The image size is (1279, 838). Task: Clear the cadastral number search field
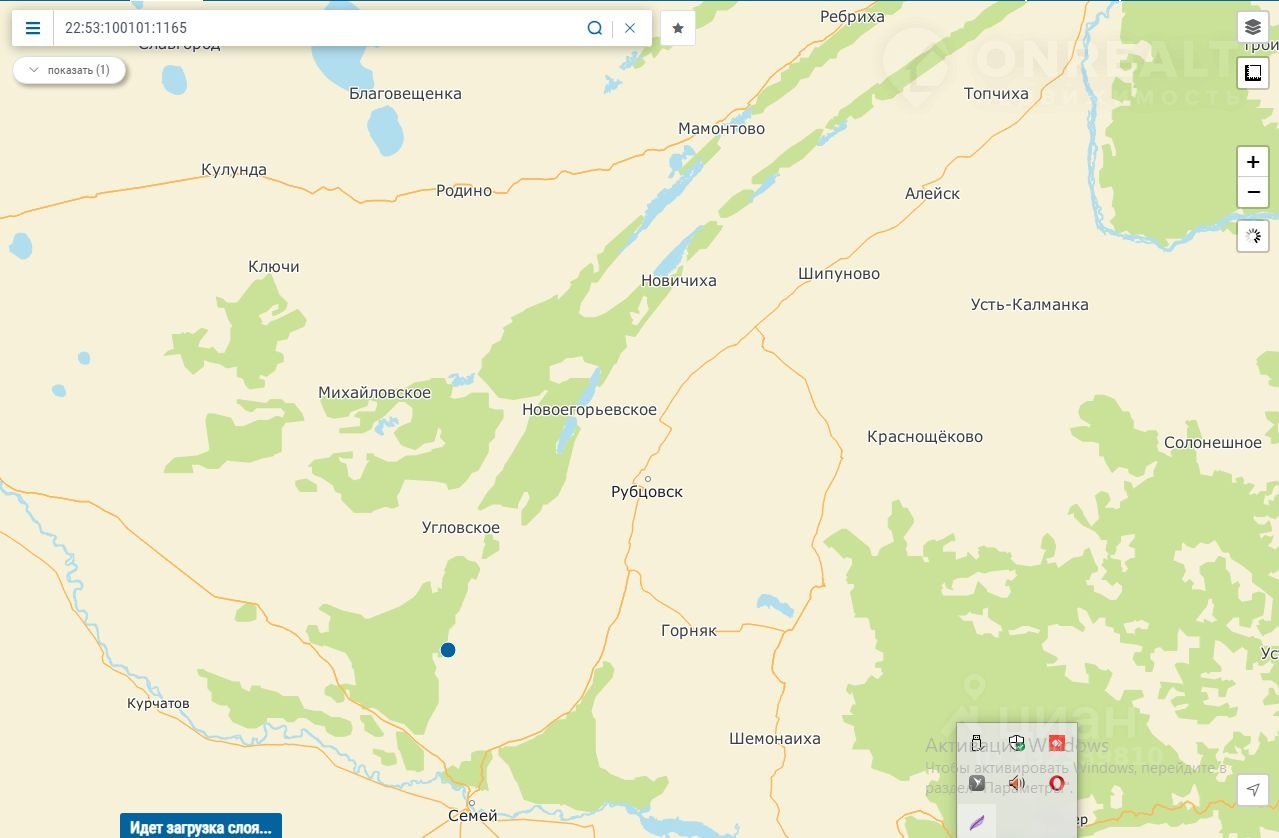tap(630, 28)
